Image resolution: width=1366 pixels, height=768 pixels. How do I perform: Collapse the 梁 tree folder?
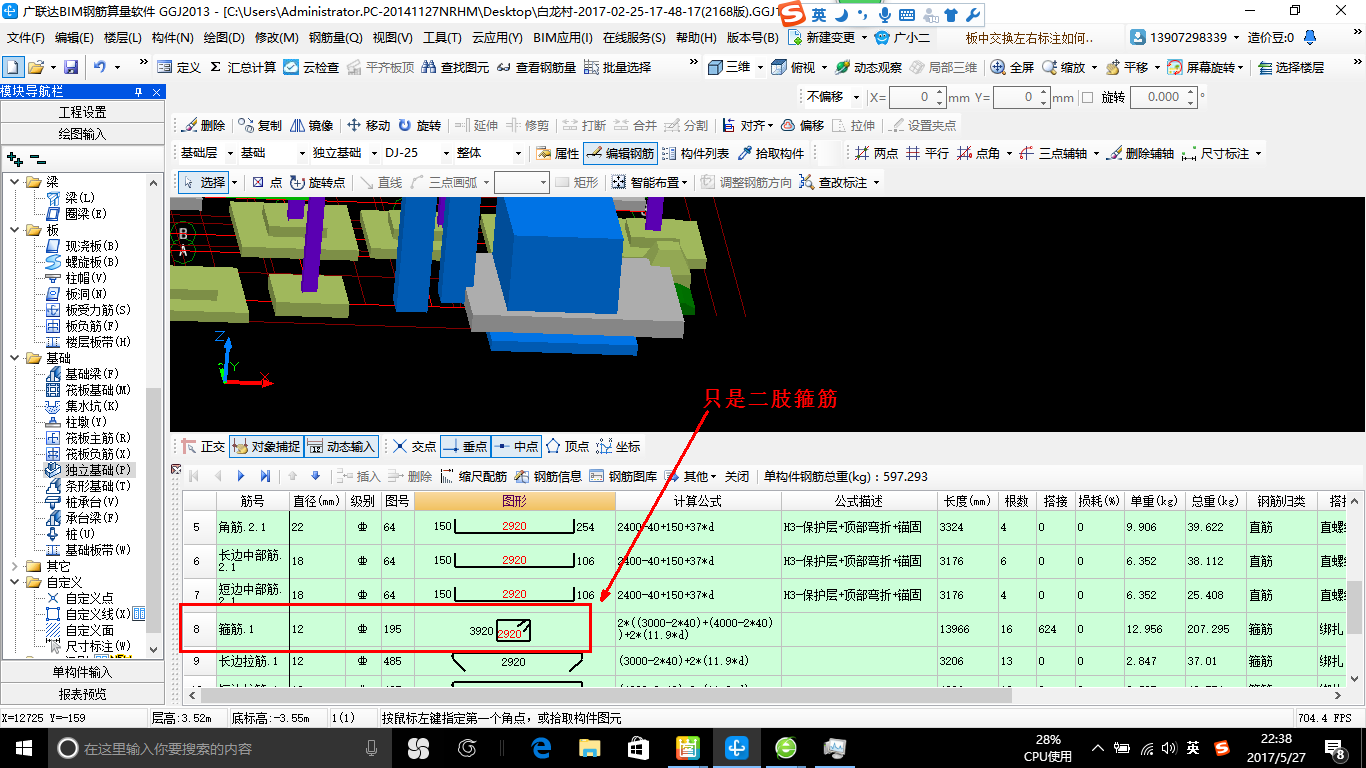(x=14, y=182)
